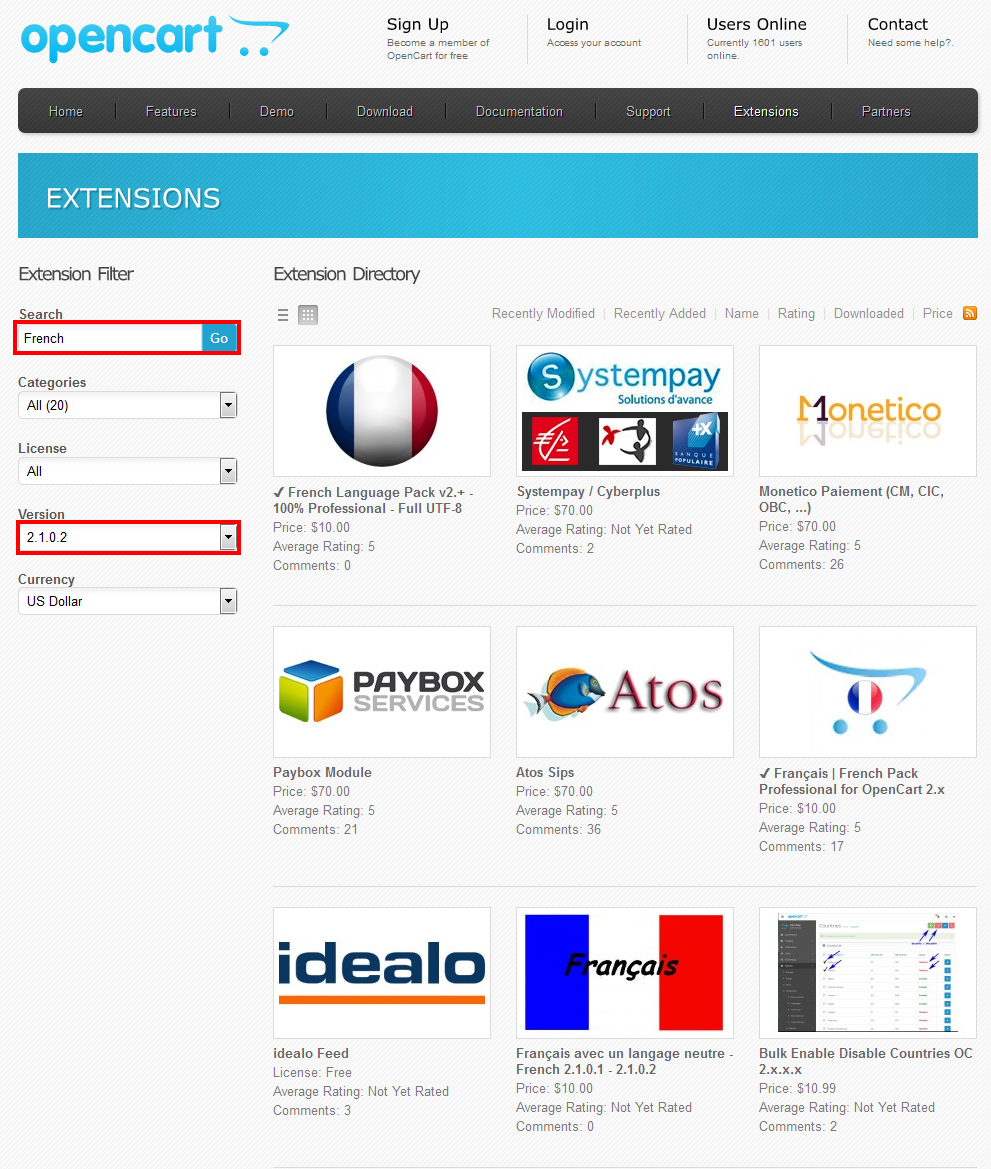Click the OpenCart logo
991x1169 pixels.
click(155, 38)
